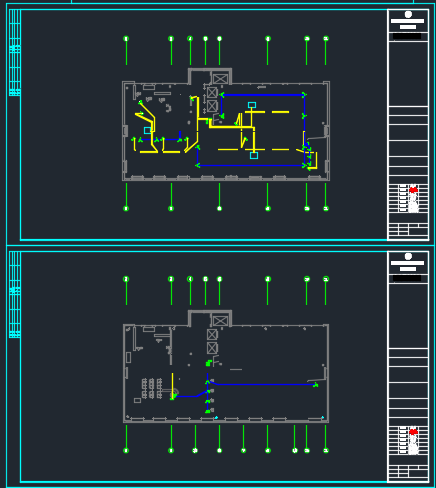The image size is (436, 488).
Task: Select bottom-right grid bubble of upper plan
Action: click(326, 209)
